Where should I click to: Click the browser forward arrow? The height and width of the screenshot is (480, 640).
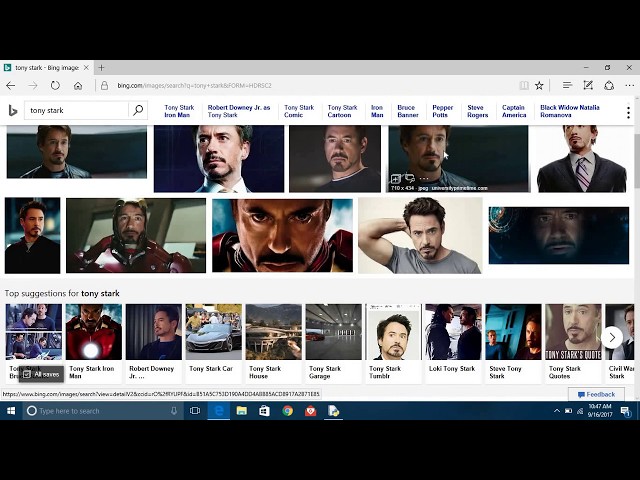pos(33,85)
